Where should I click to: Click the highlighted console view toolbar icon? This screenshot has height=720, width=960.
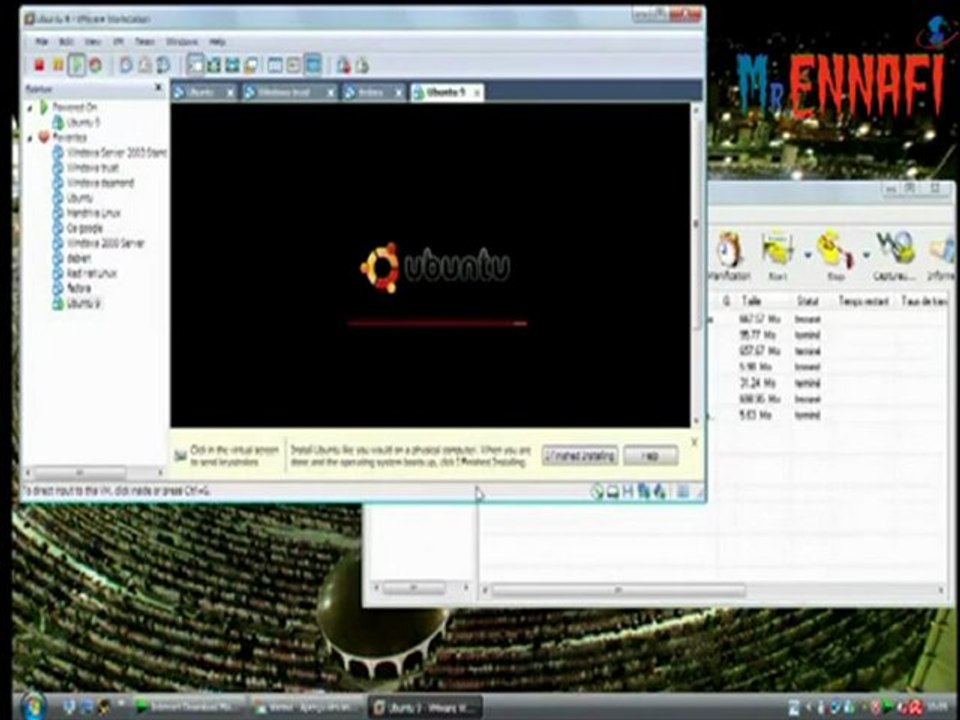(x=313, y=64)
